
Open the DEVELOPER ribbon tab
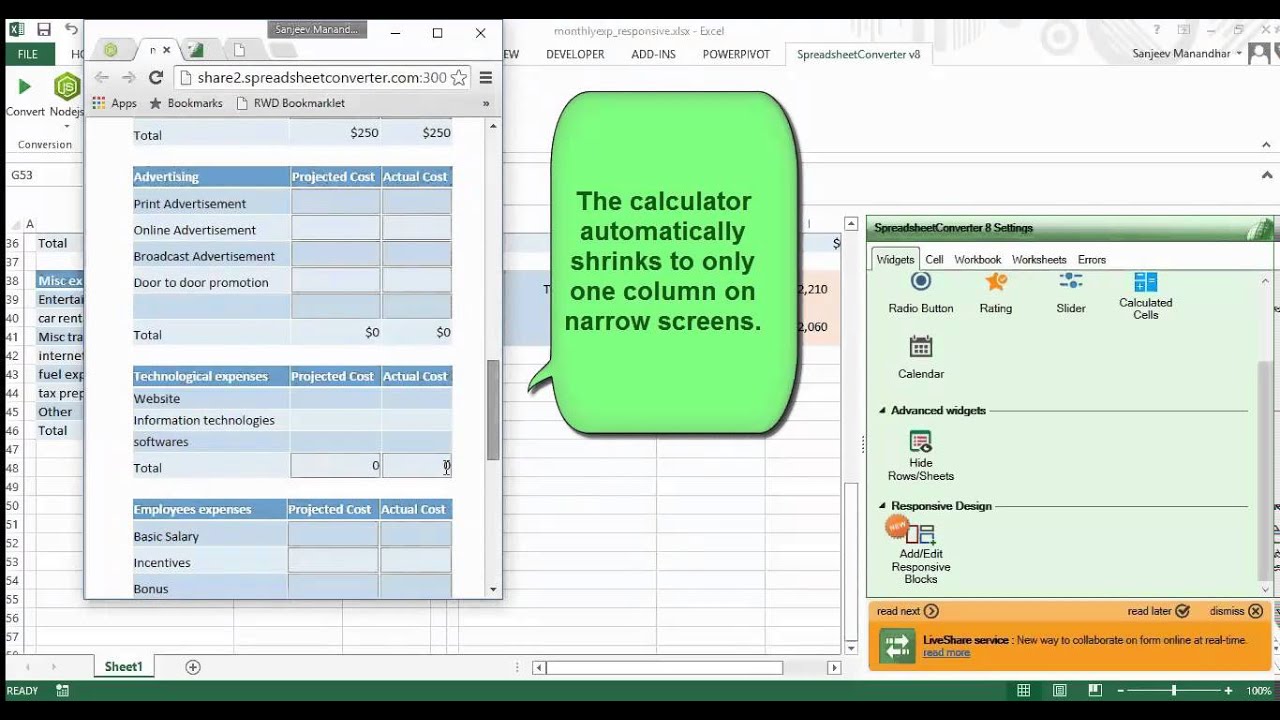[x=575, y=54]
